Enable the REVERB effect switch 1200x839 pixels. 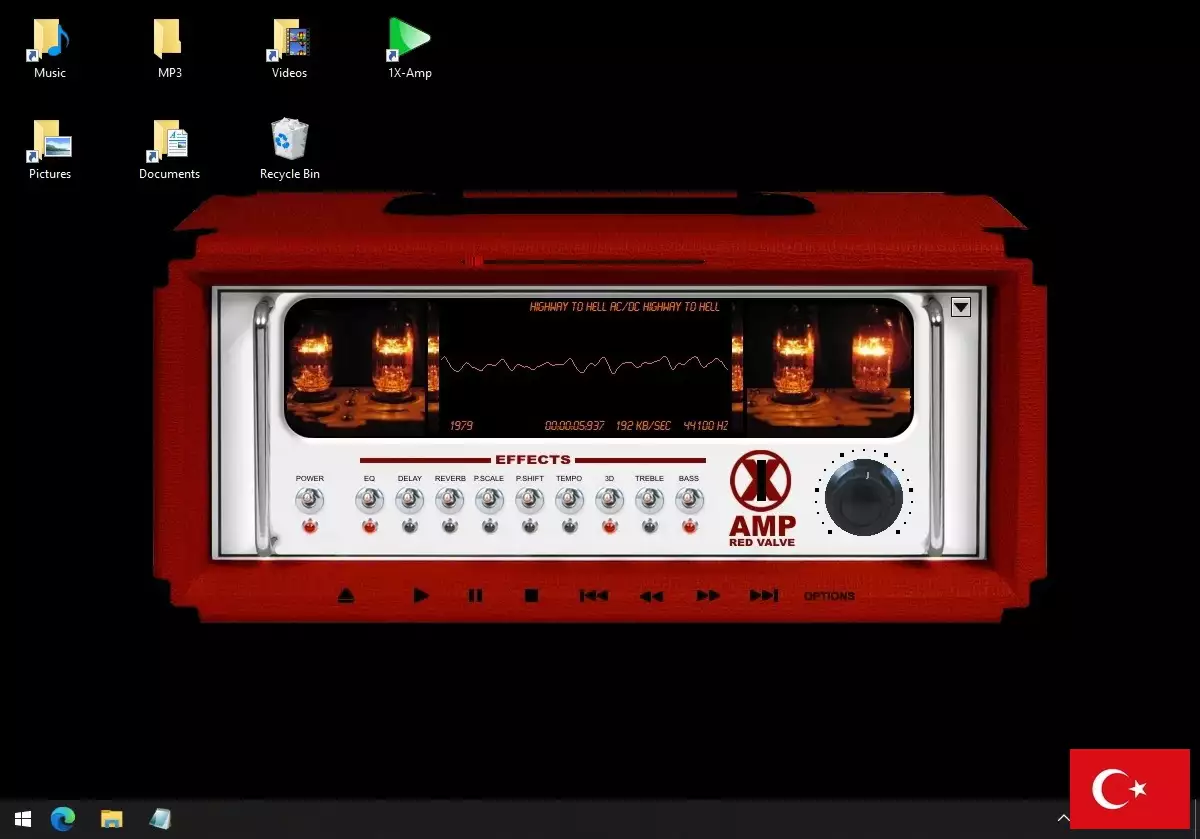coord(449,501)
